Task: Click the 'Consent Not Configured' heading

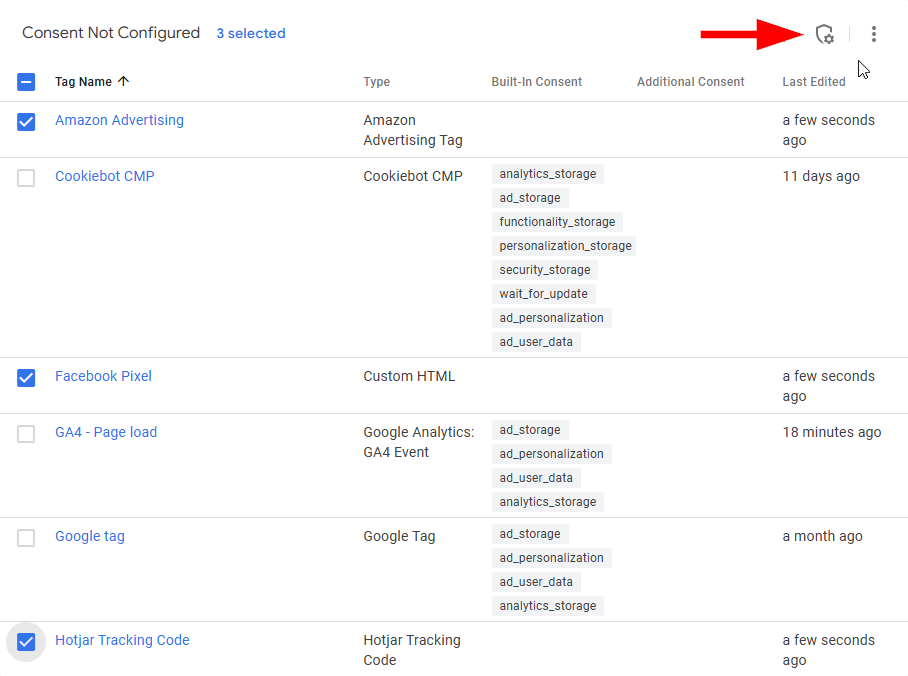Action: tap(111, 33)
